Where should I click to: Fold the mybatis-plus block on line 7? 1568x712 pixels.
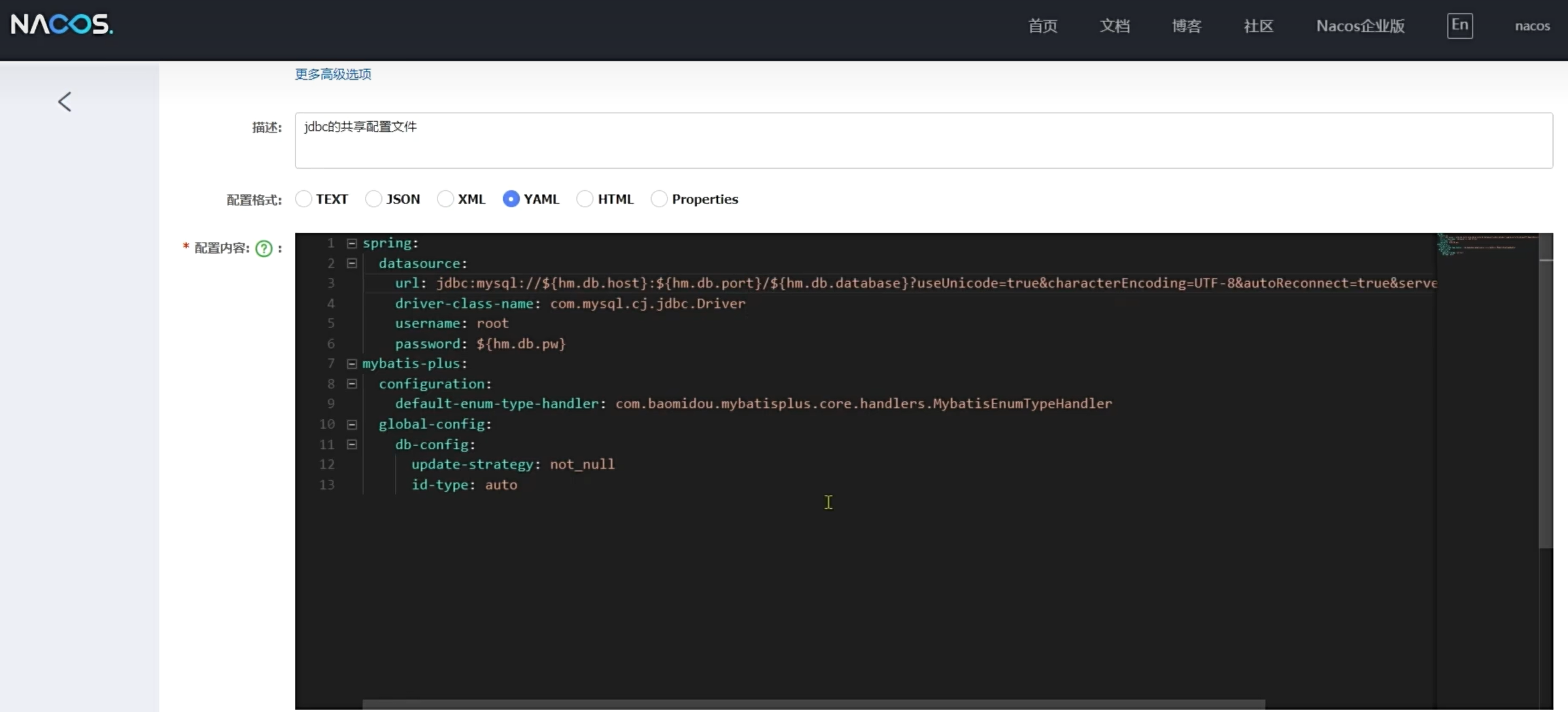352,364
